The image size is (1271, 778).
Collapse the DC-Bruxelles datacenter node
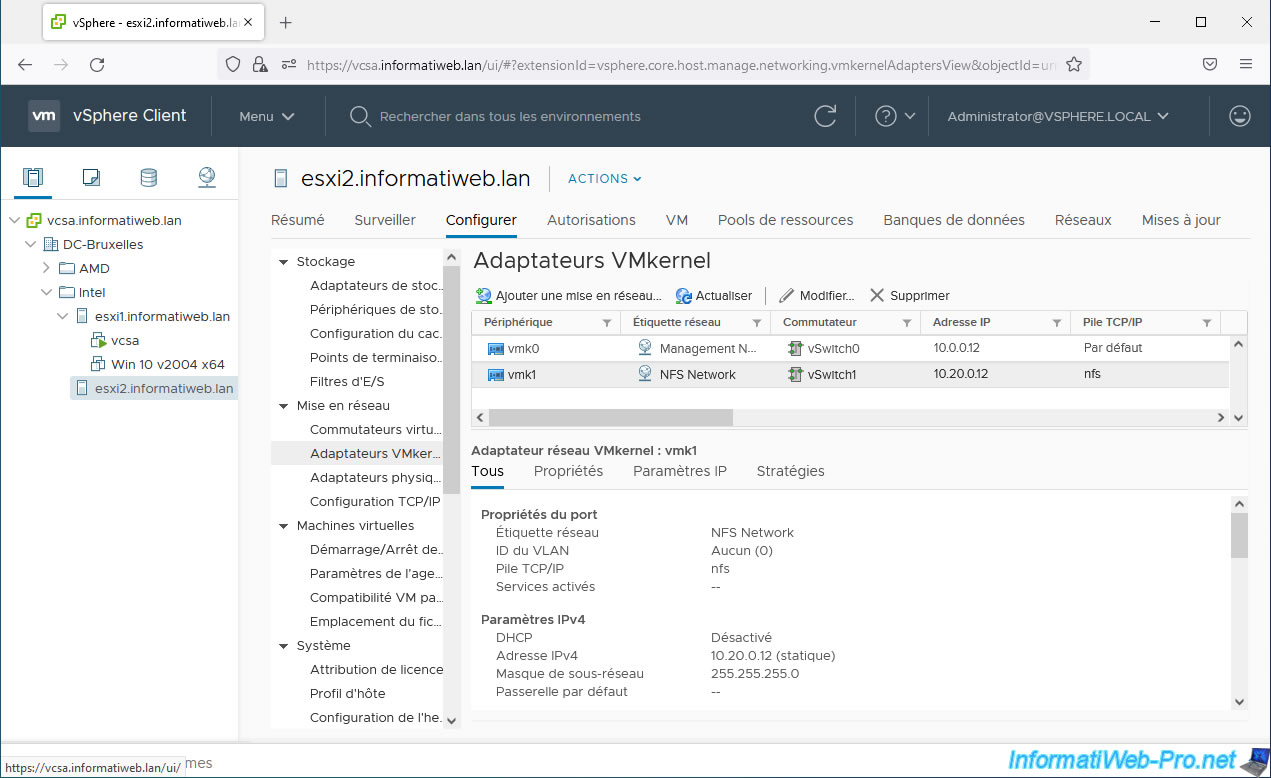tap(30, 244)
